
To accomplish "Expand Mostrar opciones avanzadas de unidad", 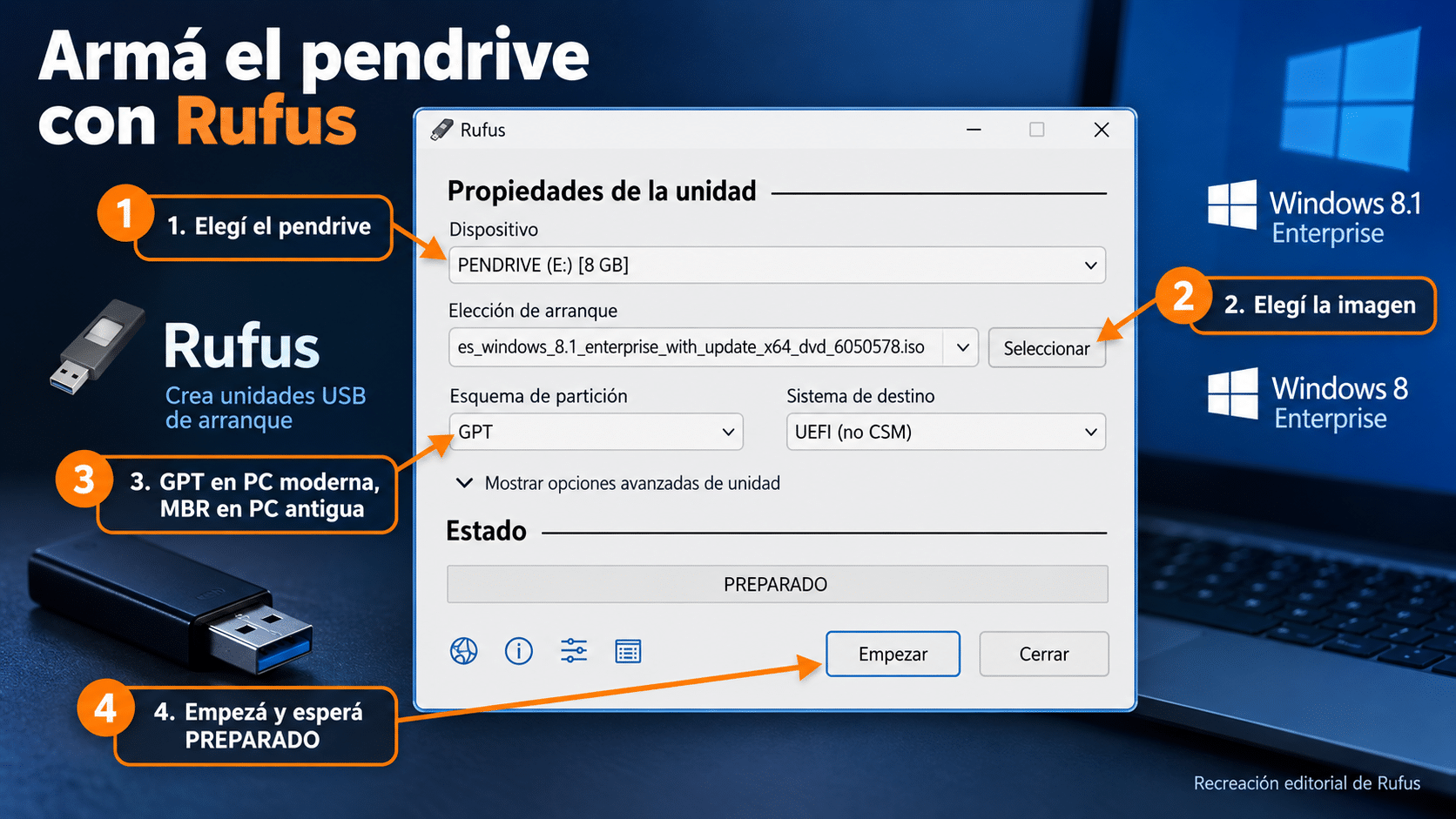I will pos(618,483).
